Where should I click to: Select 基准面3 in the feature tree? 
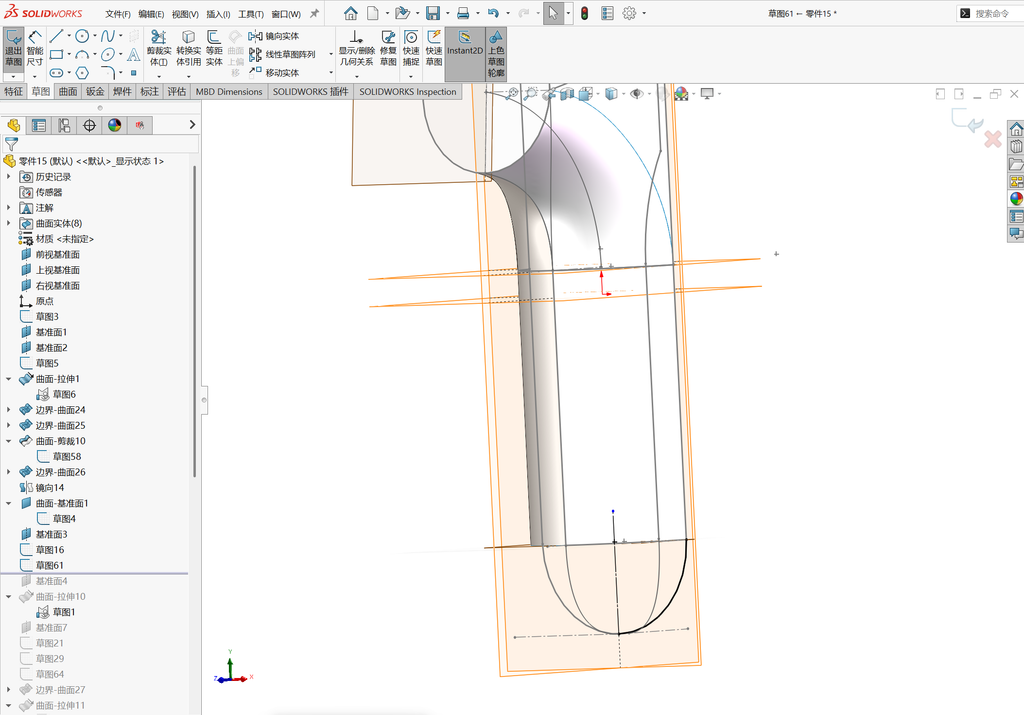tap(51, 534)
